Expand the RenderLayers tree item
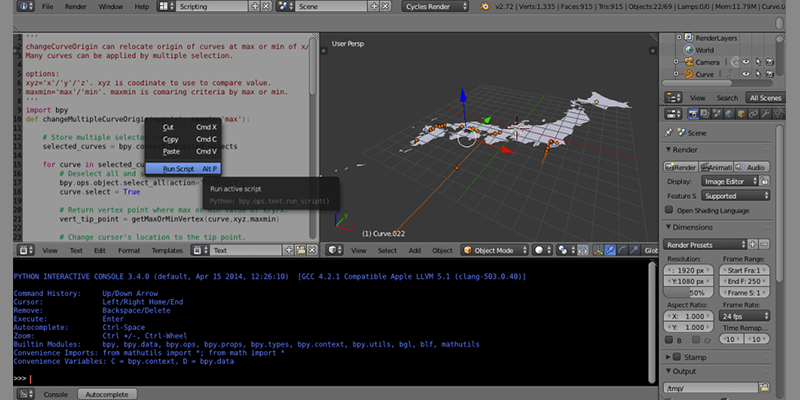 679,38
